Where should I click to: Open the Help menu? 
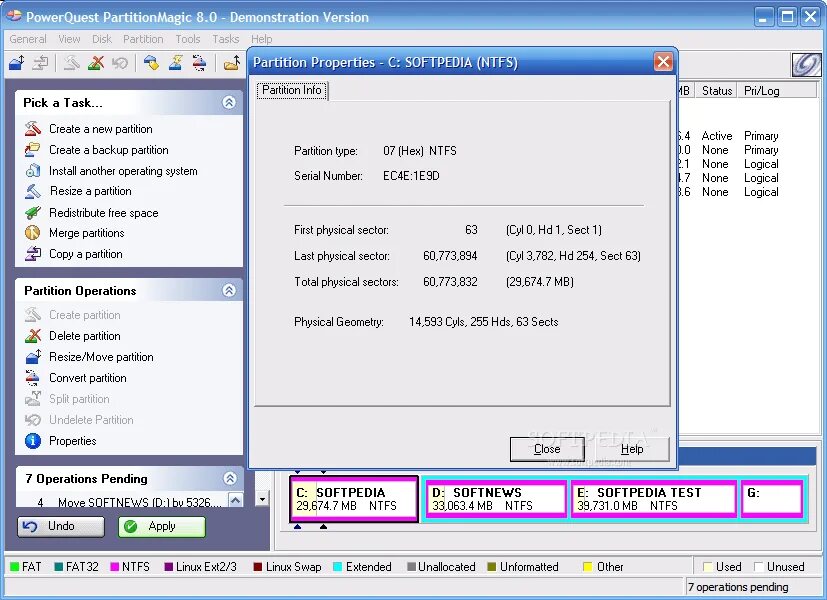pyautogui.click(x=262, y=39)
